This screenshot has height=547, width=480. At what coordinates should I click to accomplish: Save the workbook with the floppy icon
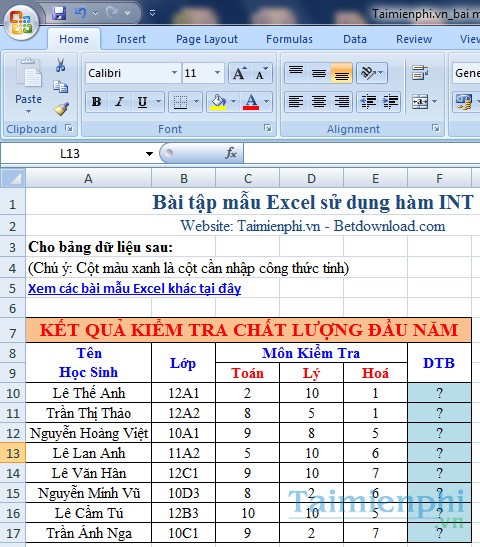coord(59,13)
